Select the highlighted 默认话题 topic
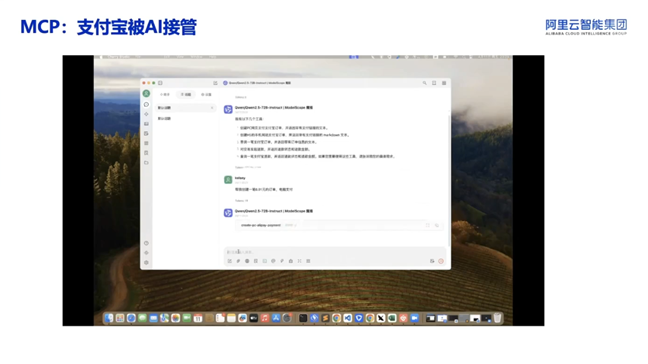Viewport: 648px width, 364px height. coord(186,108)
